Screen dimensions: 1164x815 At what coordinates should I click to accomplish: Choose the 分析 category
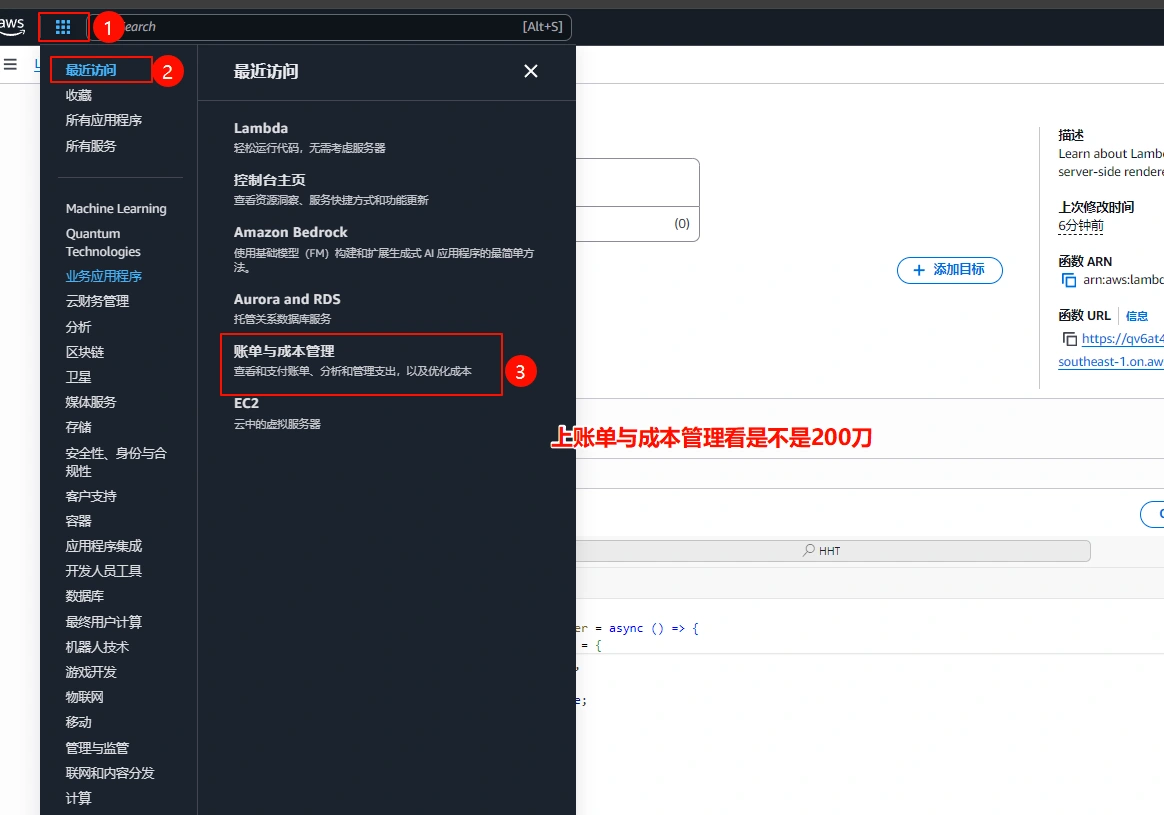pyautogui.click(x=79, y=327)
